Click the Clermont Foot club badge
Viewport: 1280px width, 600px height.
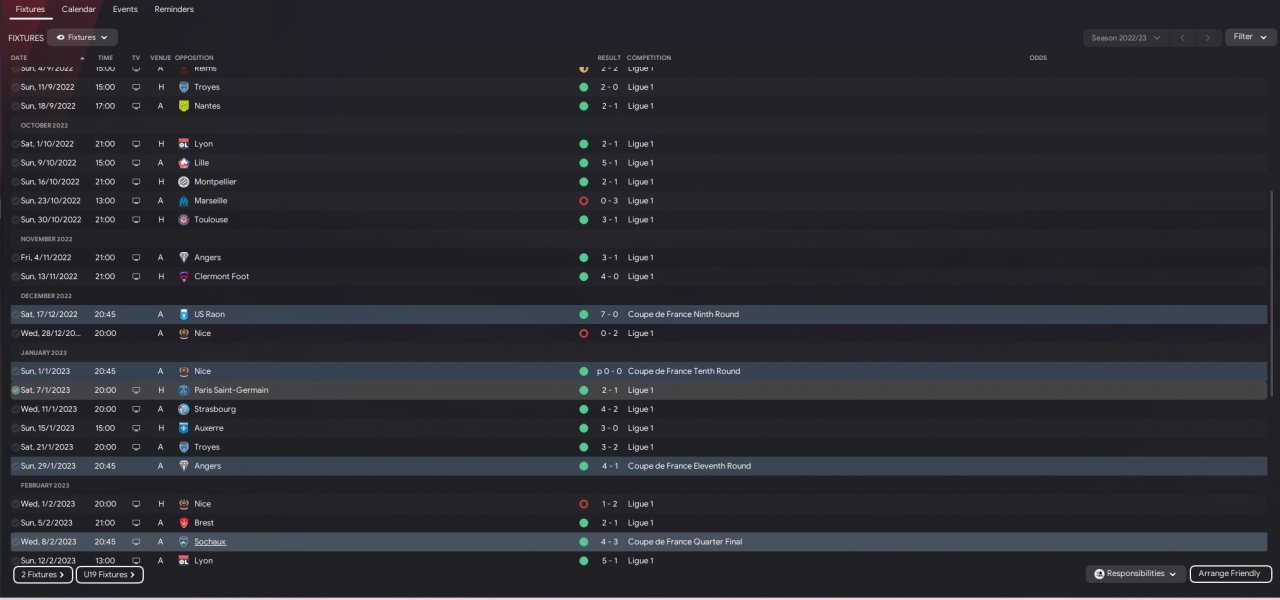[x=184, y=277]
